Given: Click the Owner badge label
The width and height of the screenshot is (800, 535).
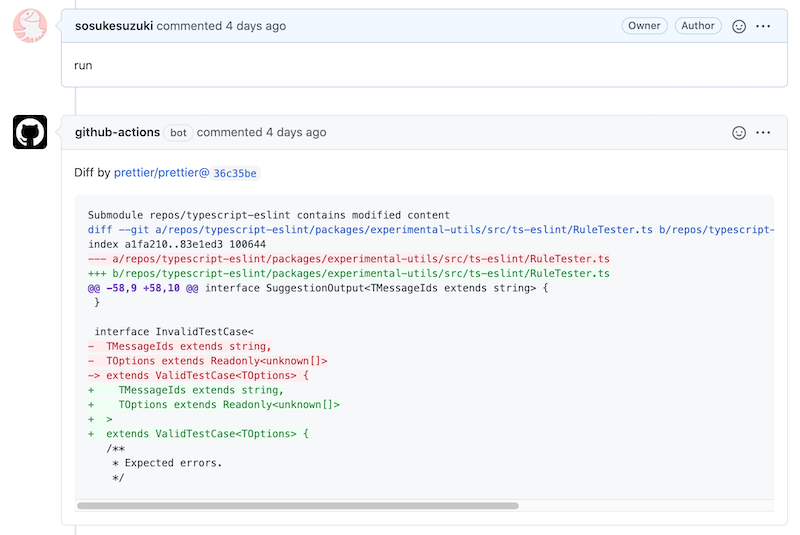Looking at the screenshot, I should click(x=644, y=26).
